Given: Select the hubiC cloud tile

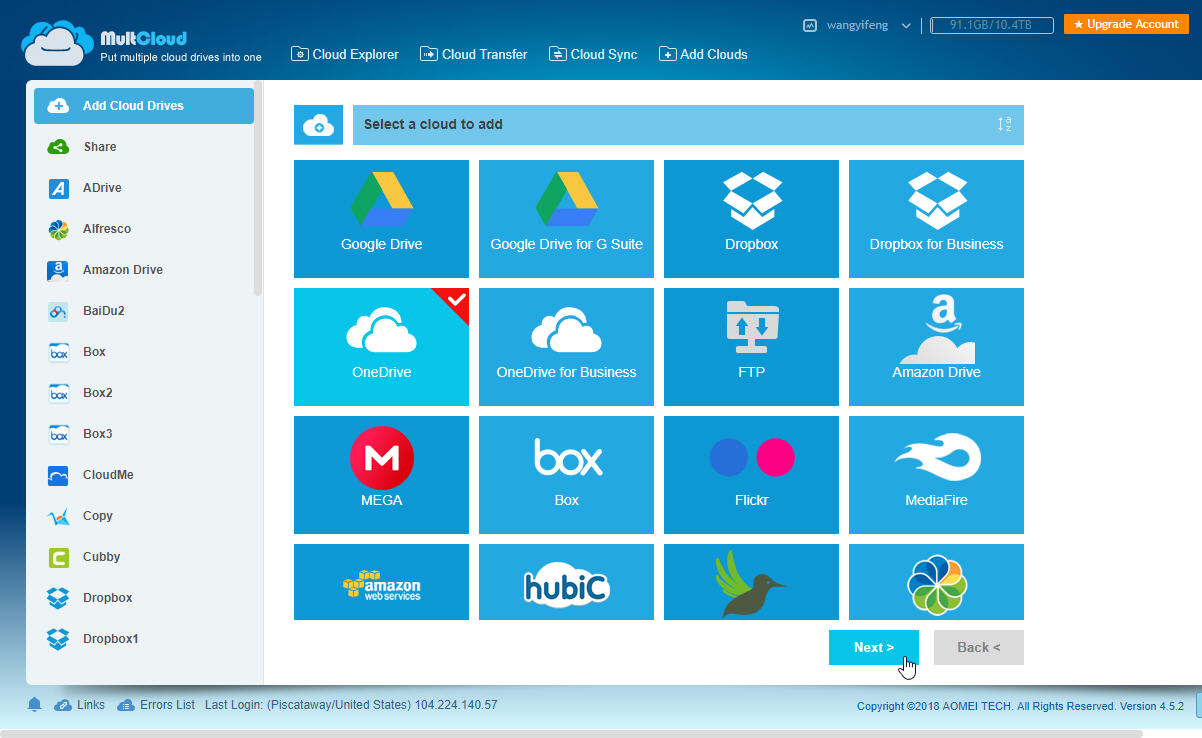Looking at the screenshot, I should pos(566,582).
